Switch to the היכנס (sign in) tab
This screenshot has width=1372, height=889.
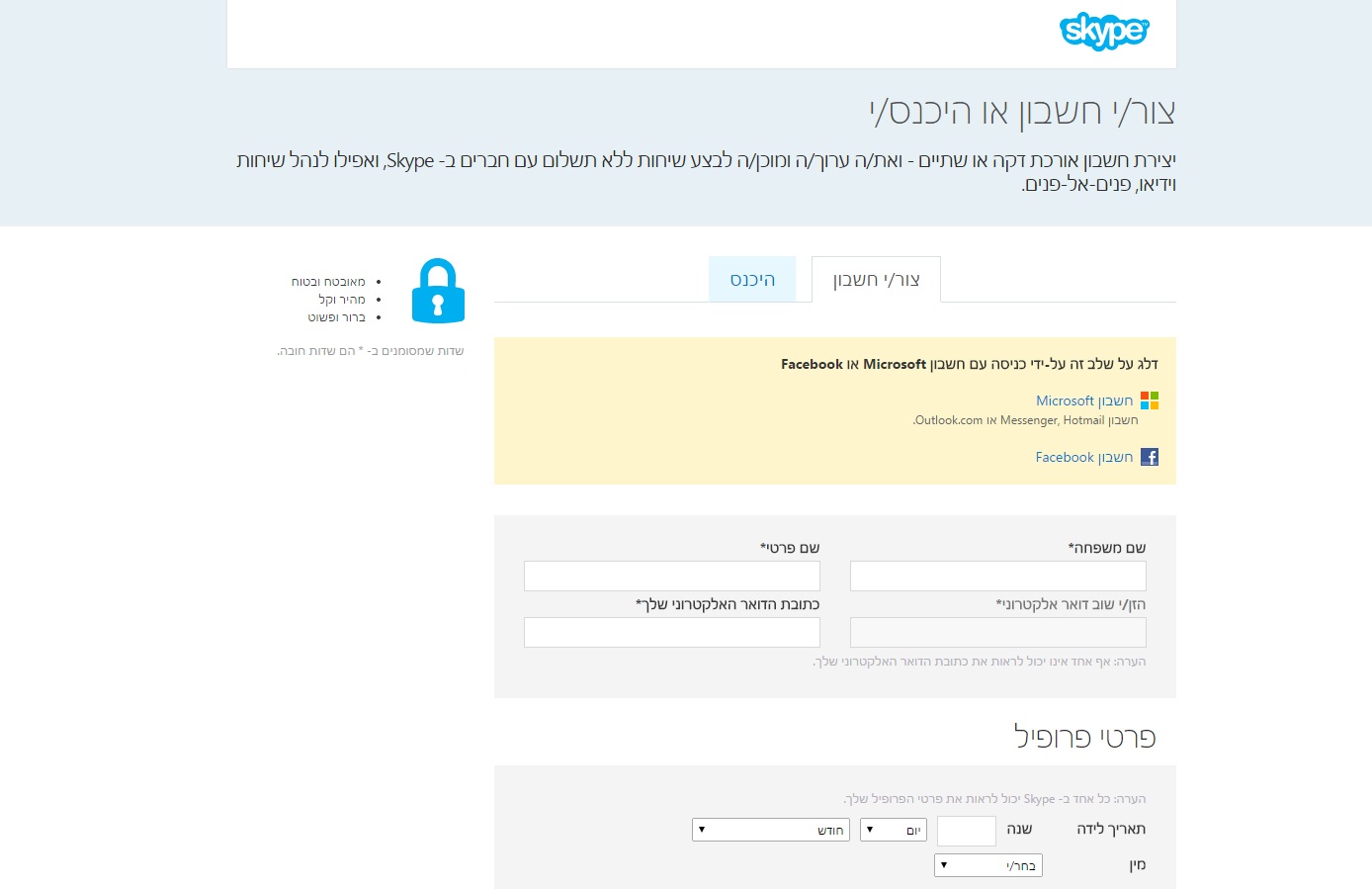pyautogui.click(x=752, y=280)
